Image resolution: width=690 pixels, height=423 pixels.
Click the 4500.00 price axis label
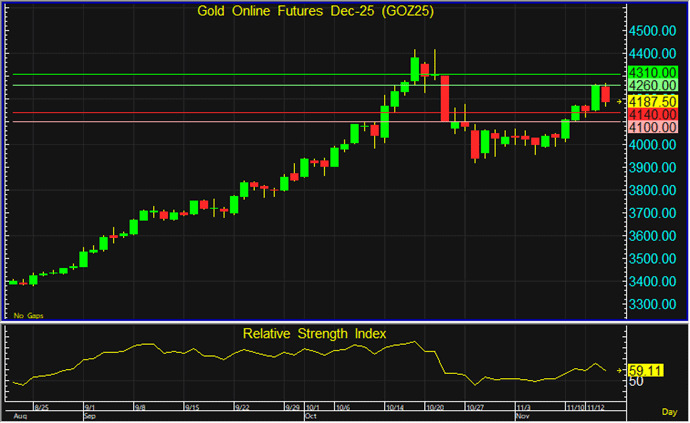(x=654, y=31)
